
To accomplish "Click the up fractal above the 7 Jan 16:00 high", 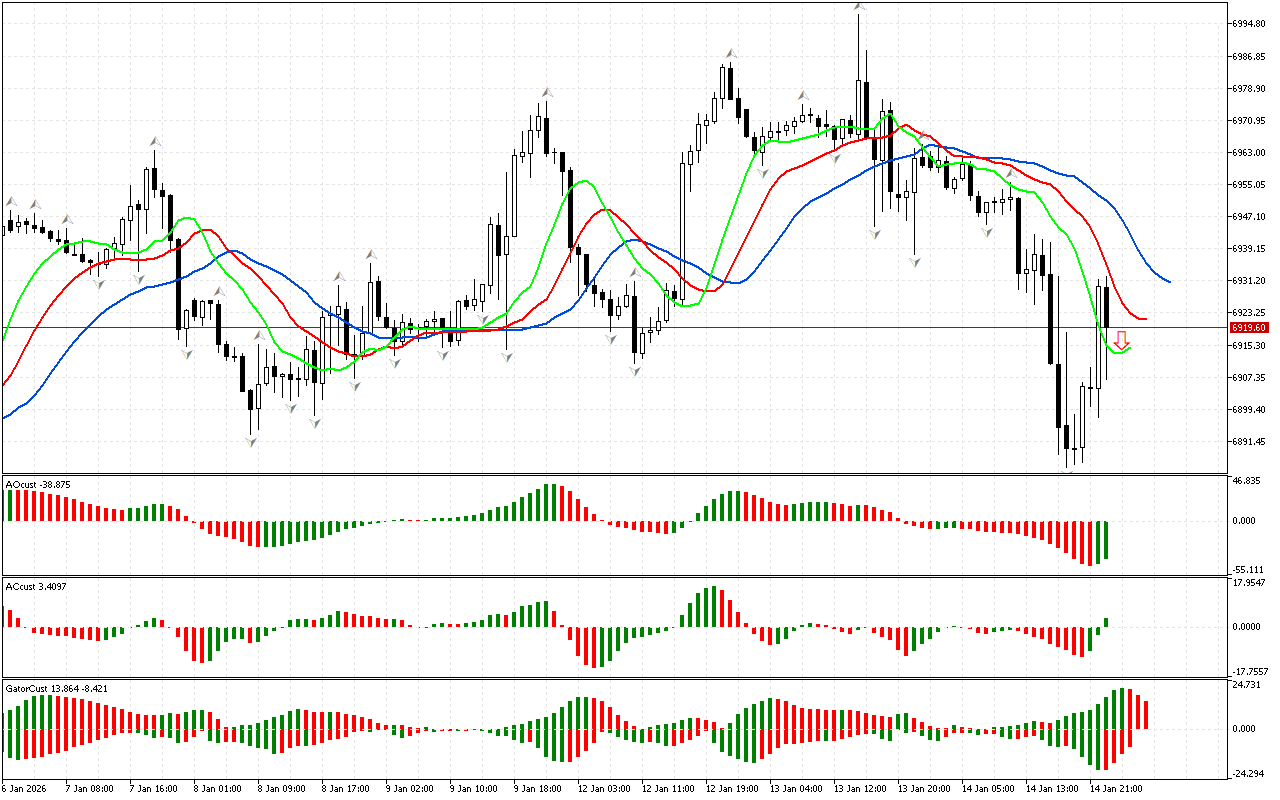I will (155, 141).
